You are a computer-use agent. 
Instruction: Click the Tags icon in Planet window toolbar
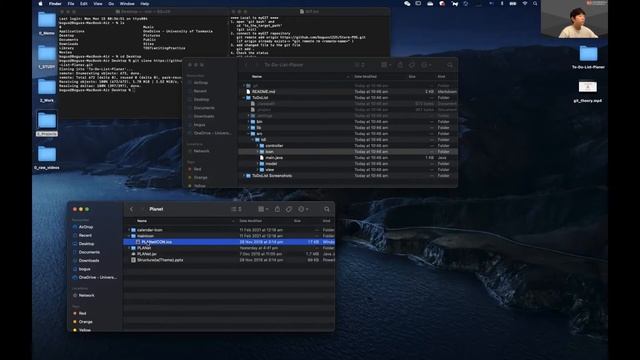point(289,209)
